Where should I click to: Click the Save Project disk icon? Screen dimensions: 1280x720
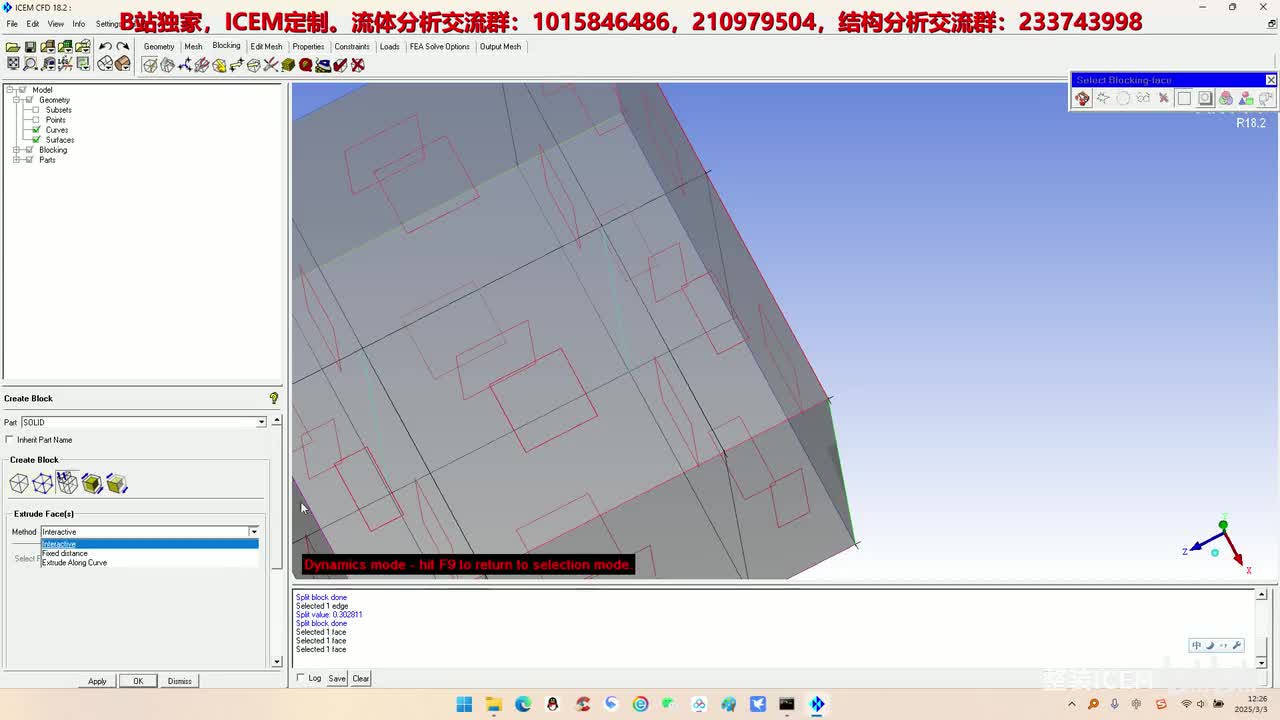(x=30, y=47)
